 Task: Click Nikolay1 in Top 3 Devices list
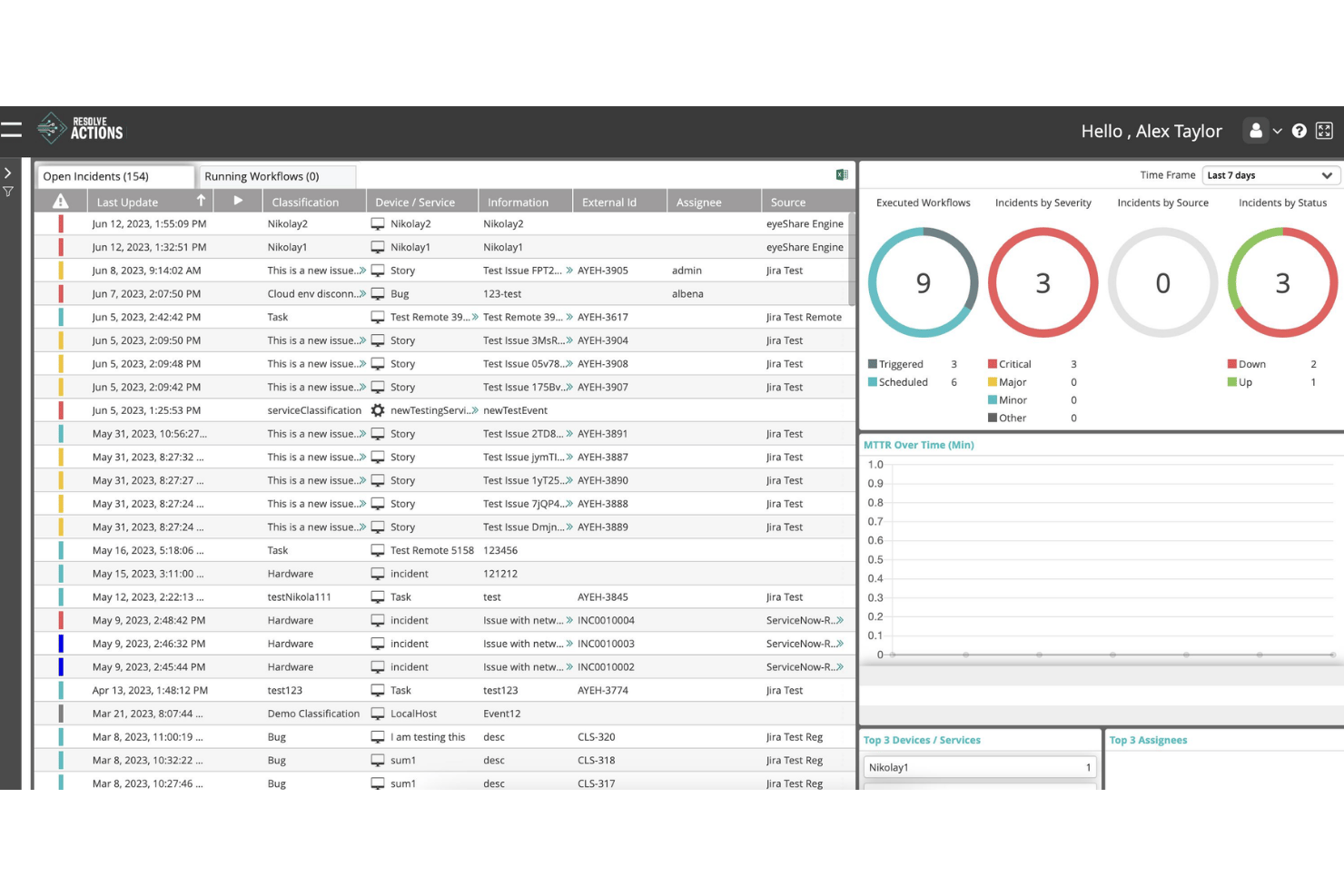(x=979, y=767)
